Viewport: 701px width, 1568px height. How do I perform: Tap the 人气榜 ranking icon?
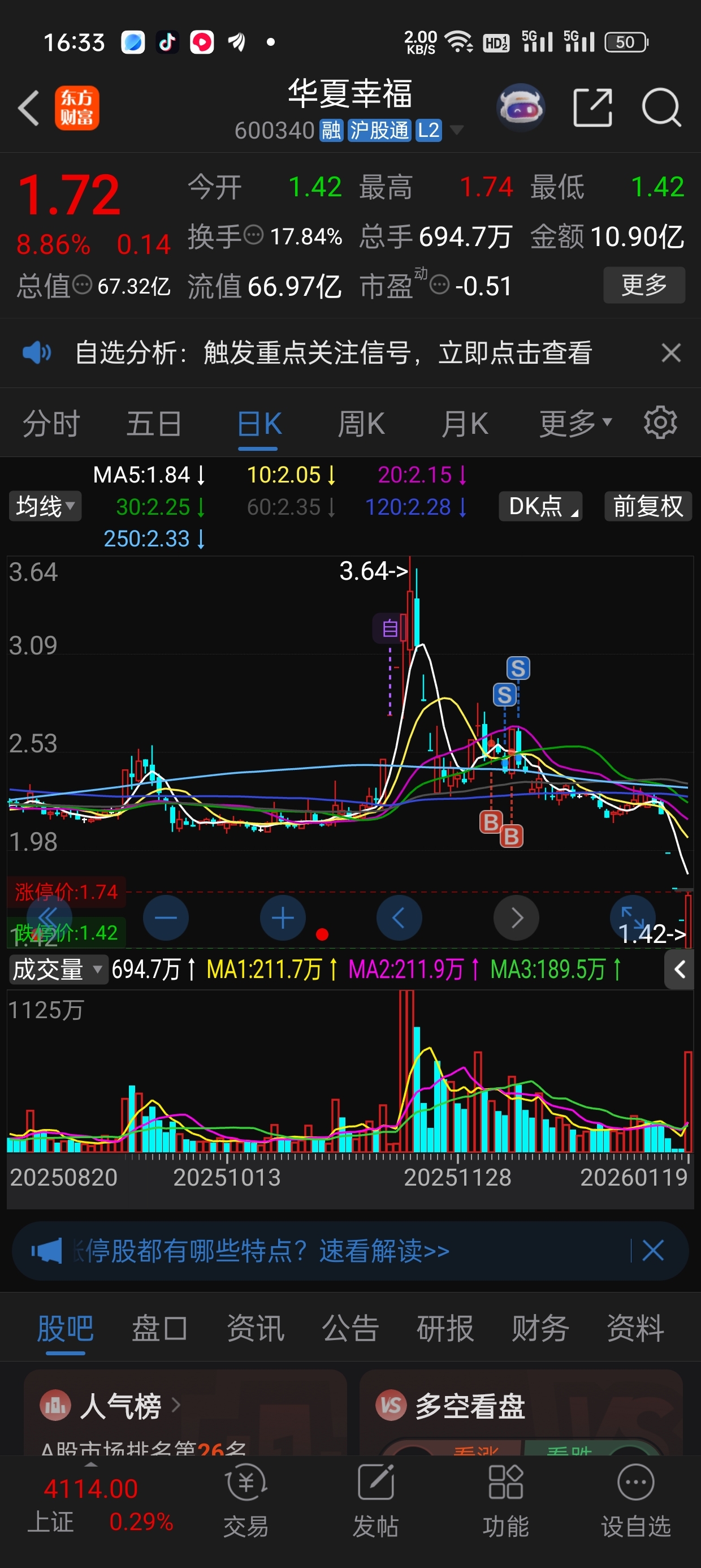[x=55, y=1406]
